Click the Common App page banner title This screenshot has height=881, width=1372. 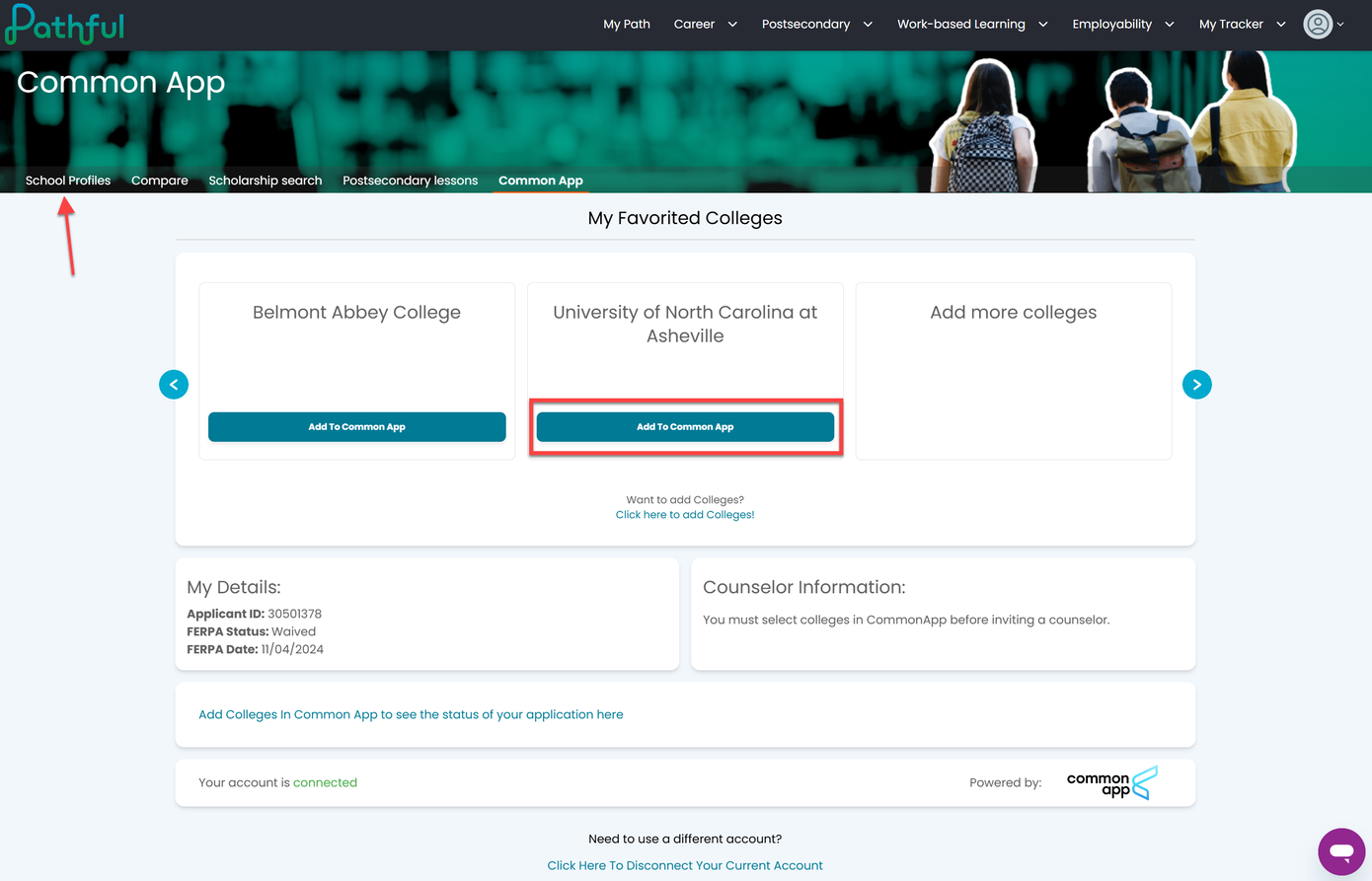(121, 84)
